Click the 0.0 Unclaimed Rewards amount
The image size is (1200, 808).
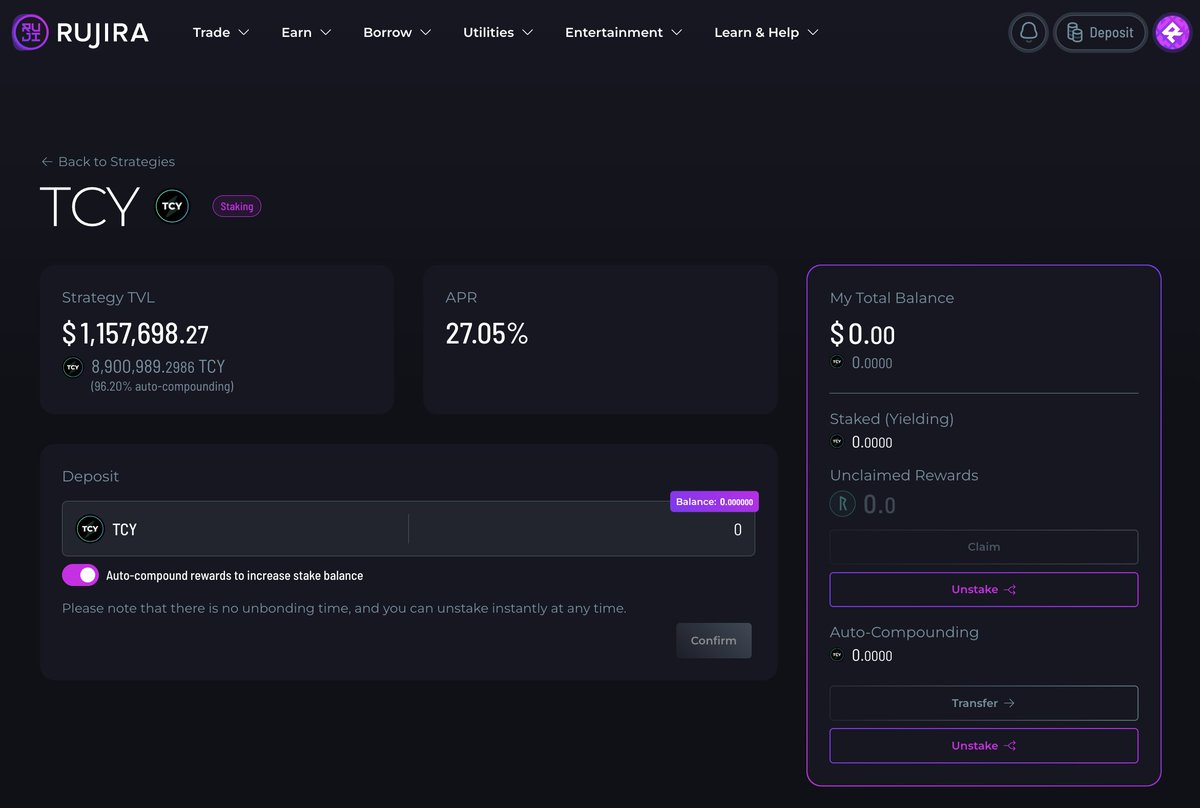click(879, 505)
